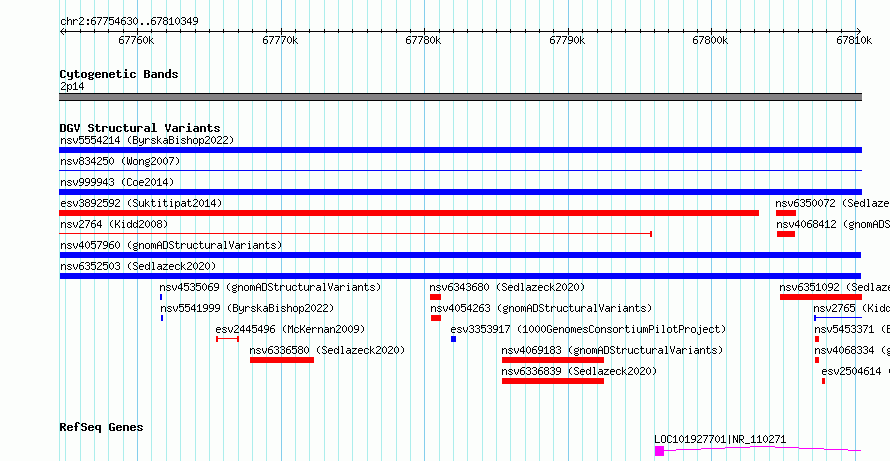890x461 pixels.
Task: Click the nsv6352503 (Sedlazeck2020) blue bar
Action: click(460, 276)
